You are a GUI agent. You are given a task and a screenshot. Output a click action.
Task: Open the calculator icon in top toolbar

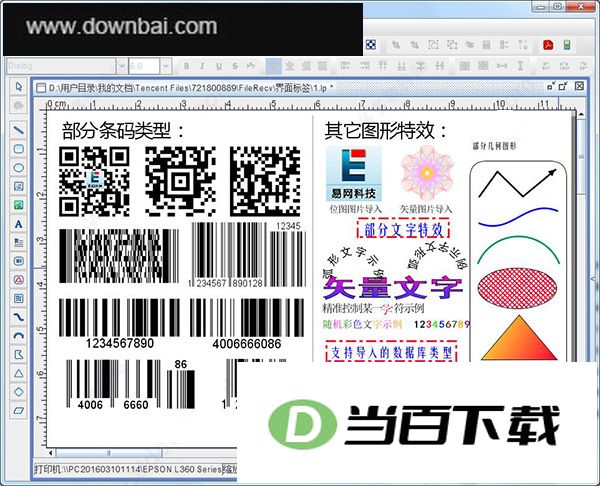[x=567, y=45]
